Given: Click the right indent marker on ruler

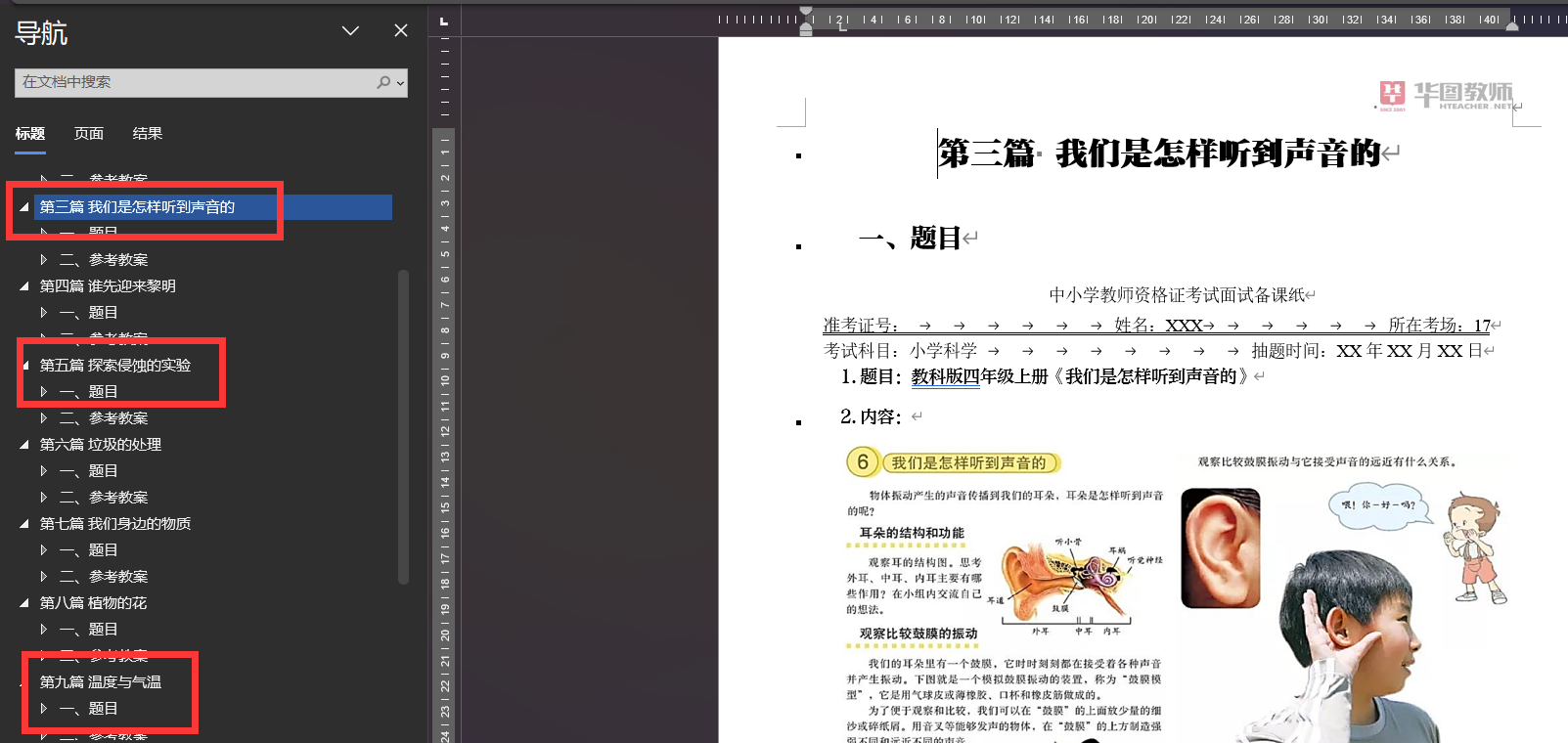Looking at the screenshot, I should (x=1512, y=25).
